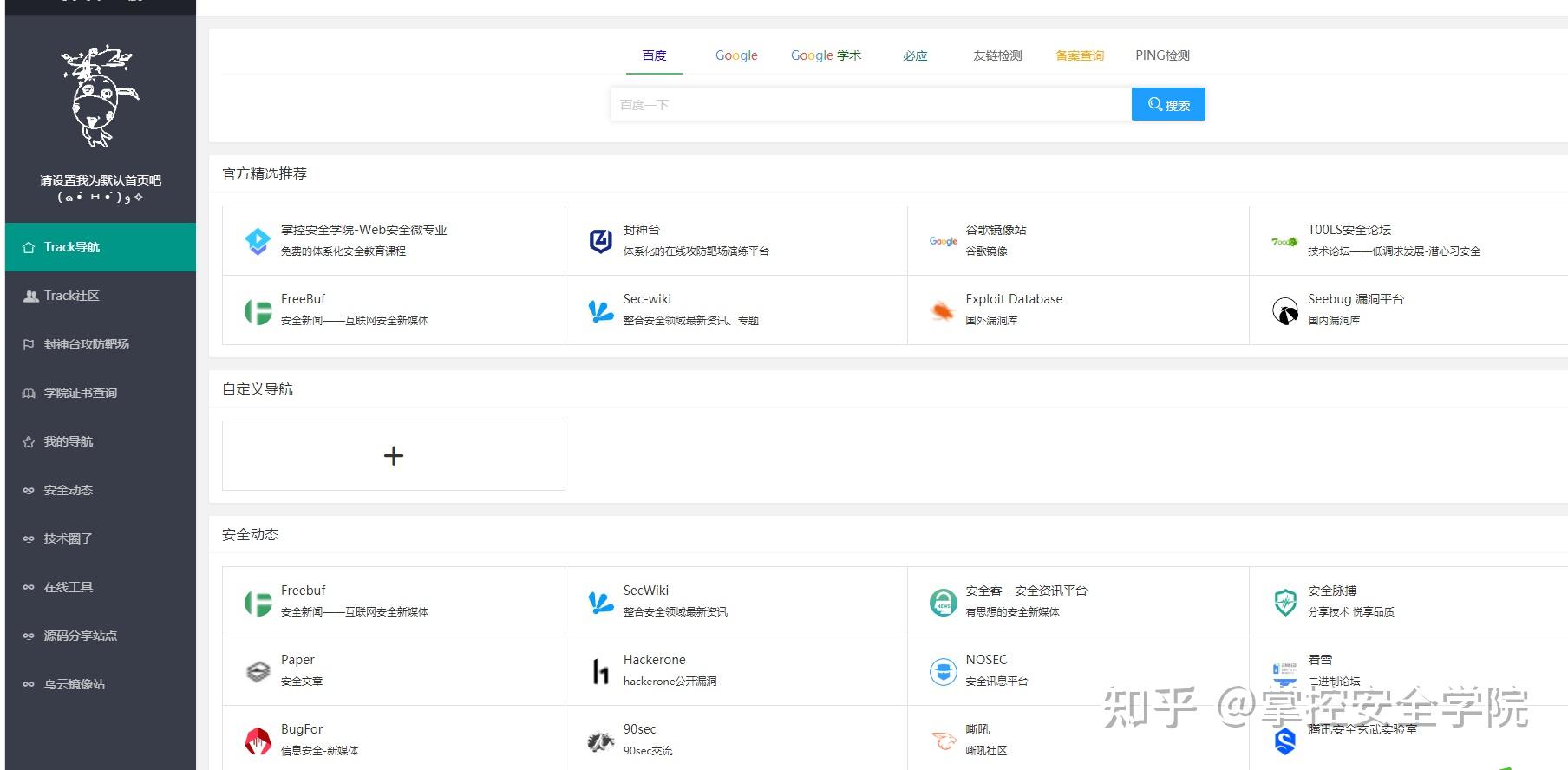Click the home icon beside Track导航

pos(29,247)
